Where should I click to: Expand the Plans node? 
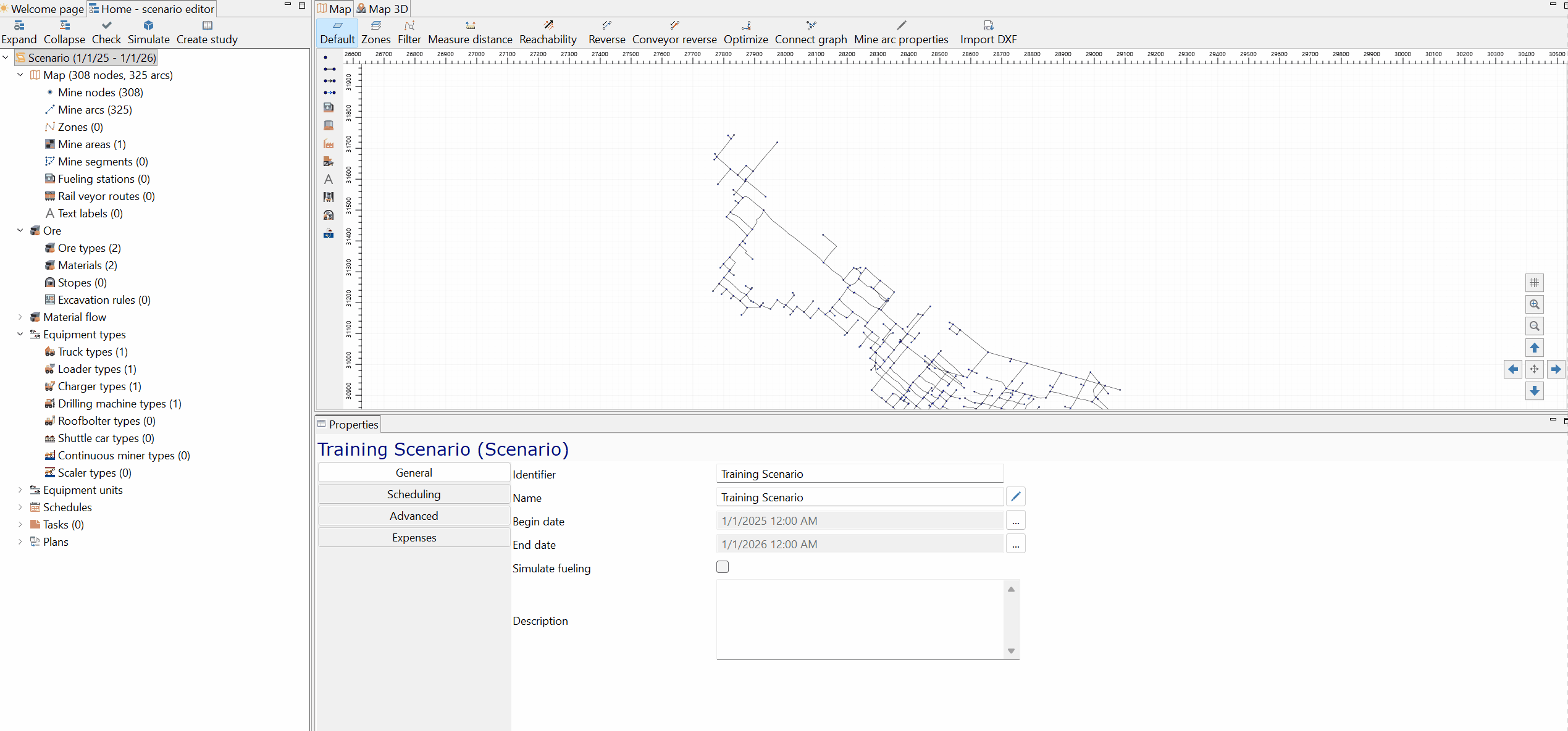coord(20,541)
